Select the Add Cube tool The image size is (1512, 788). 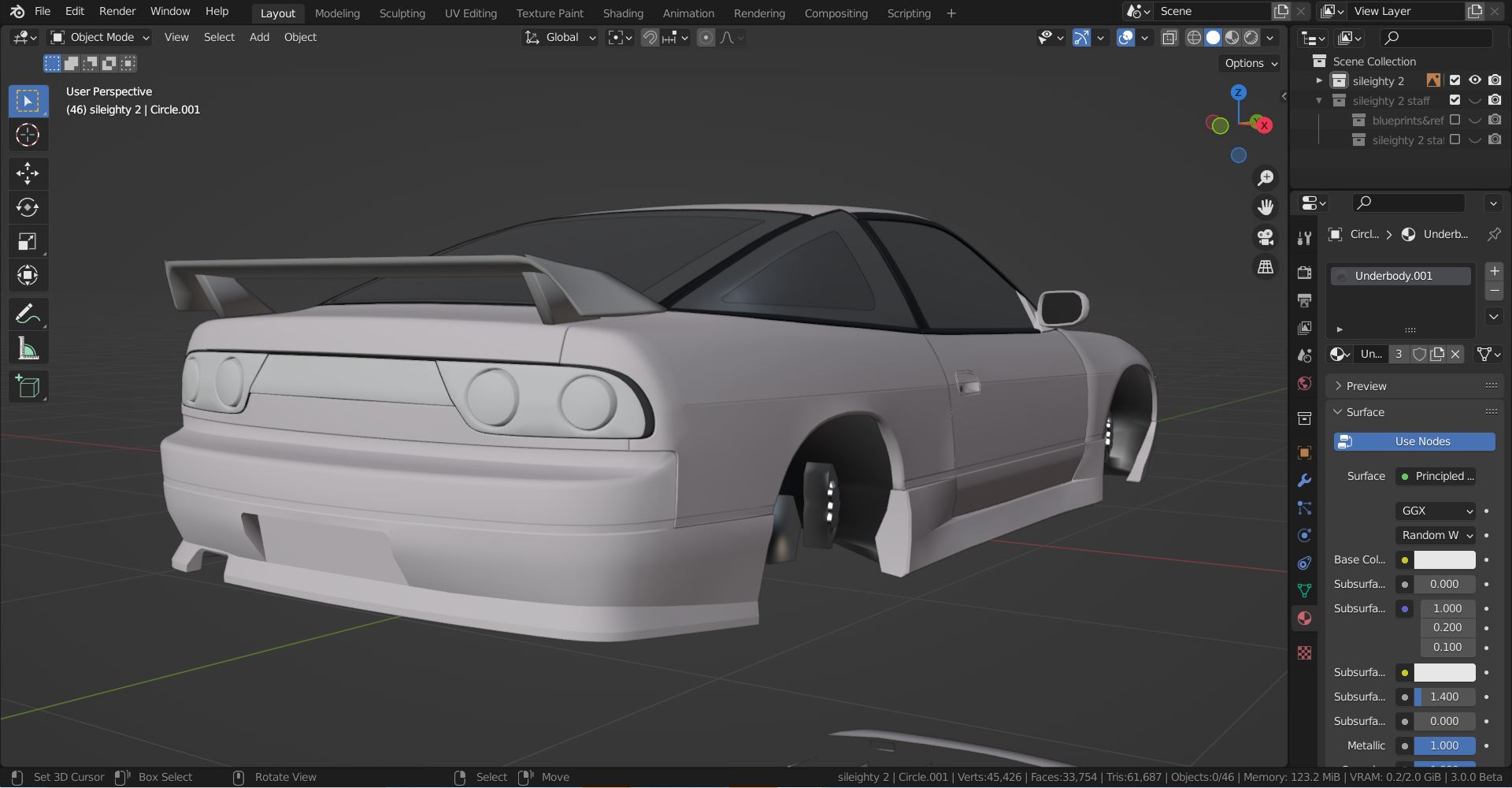tap(28, 387)
